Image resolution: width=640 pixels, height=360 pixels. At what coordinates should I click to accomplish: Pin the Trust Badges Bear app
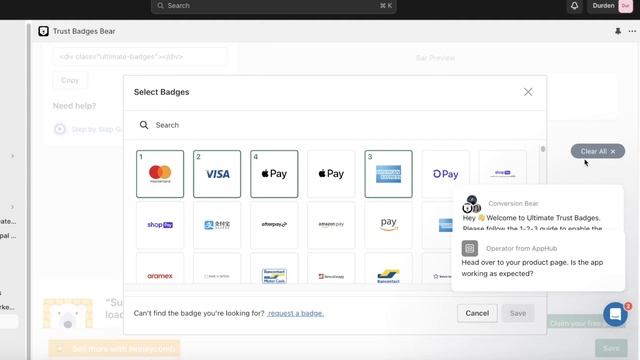[618, 31]
